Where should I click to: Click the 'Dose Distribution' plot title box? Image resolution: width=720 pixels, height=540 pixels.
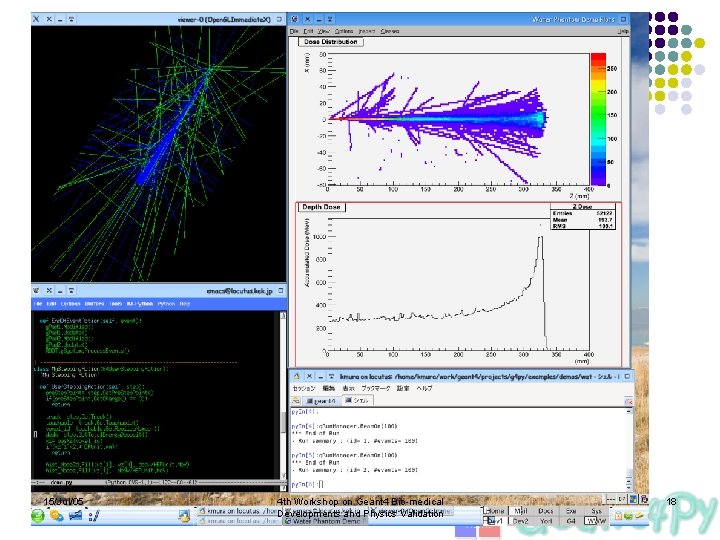331,42
